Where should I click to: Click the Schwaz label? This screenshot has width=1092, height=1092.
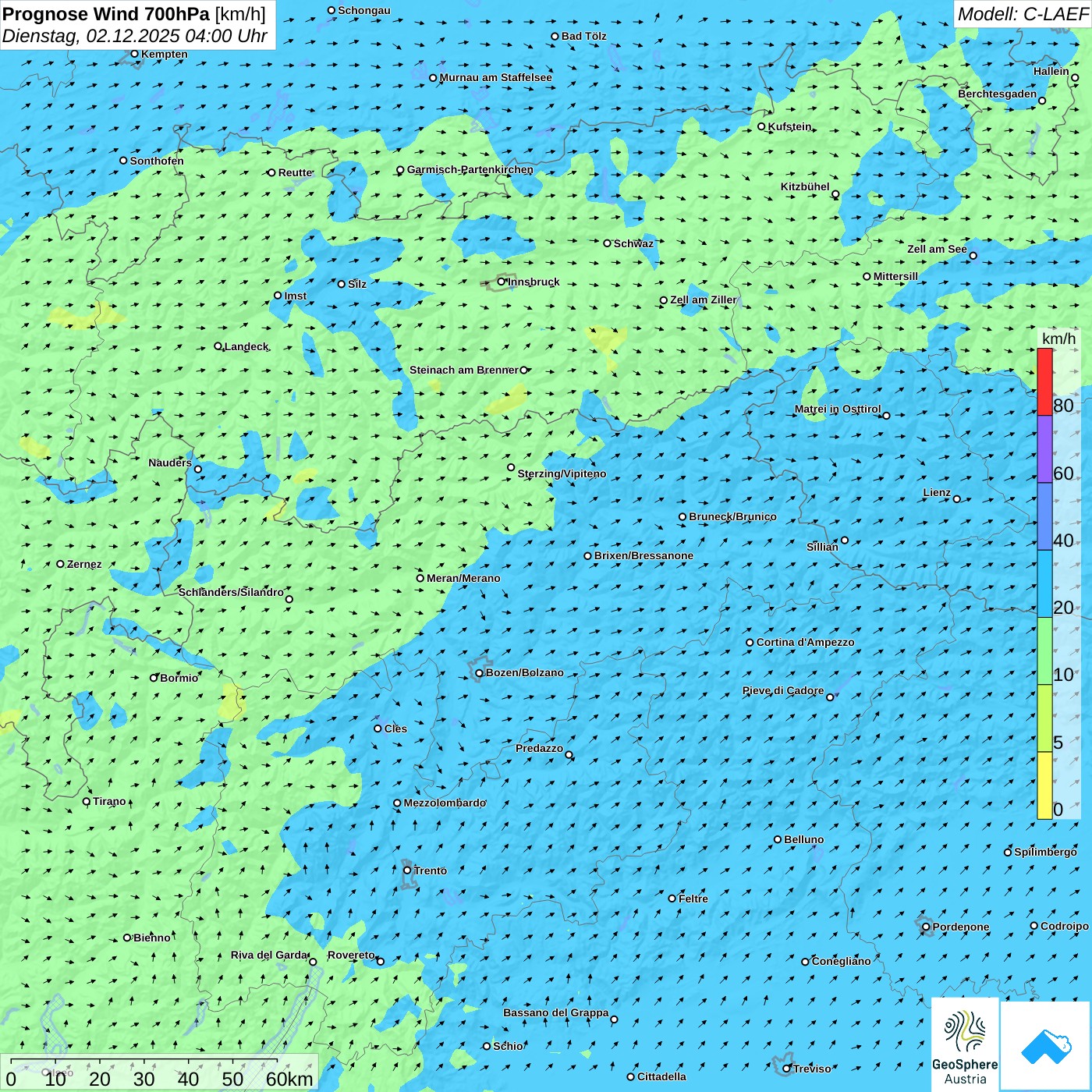click(633, 243)
